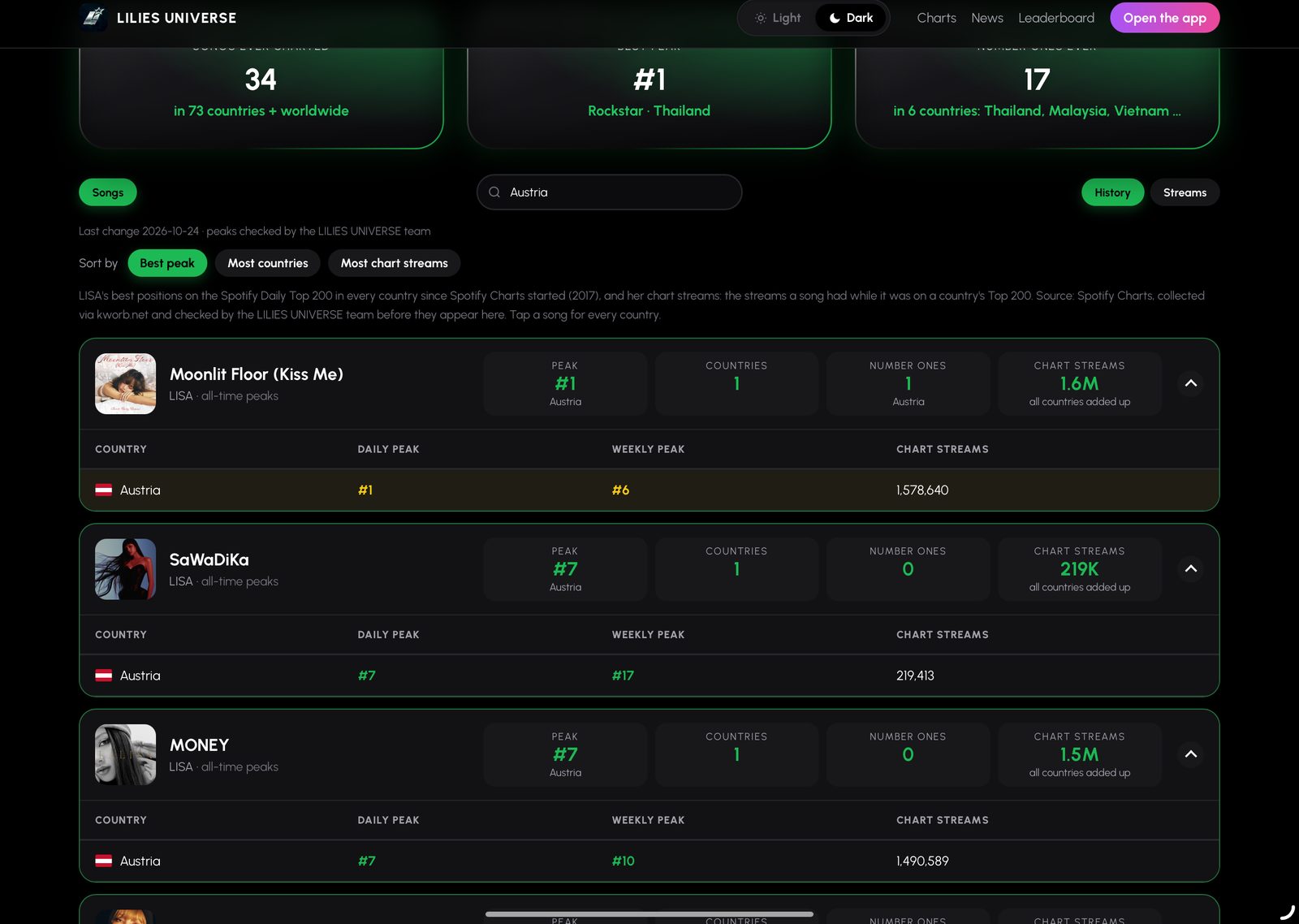Viewport: 1299px width, 924px height.
Task: Click daily peak #1 in Moonlit Floor row
Action: click(365, 490)
